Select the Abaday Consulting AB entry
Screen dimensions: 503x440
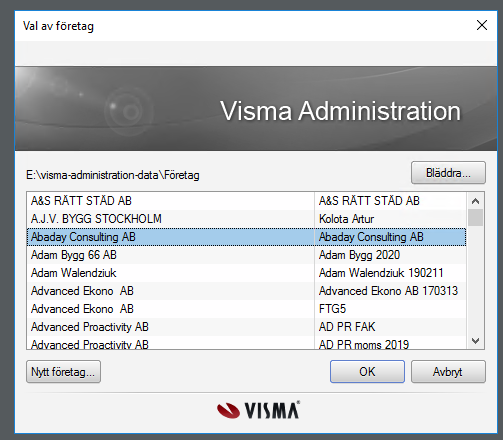point(246,237)
